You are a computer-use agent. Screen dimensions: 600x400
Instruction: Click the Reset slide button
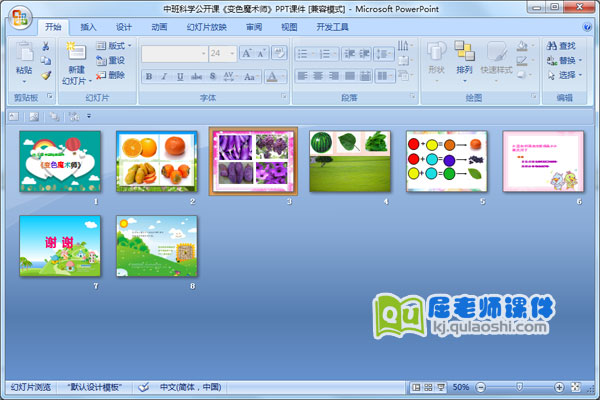click(110, 60)
